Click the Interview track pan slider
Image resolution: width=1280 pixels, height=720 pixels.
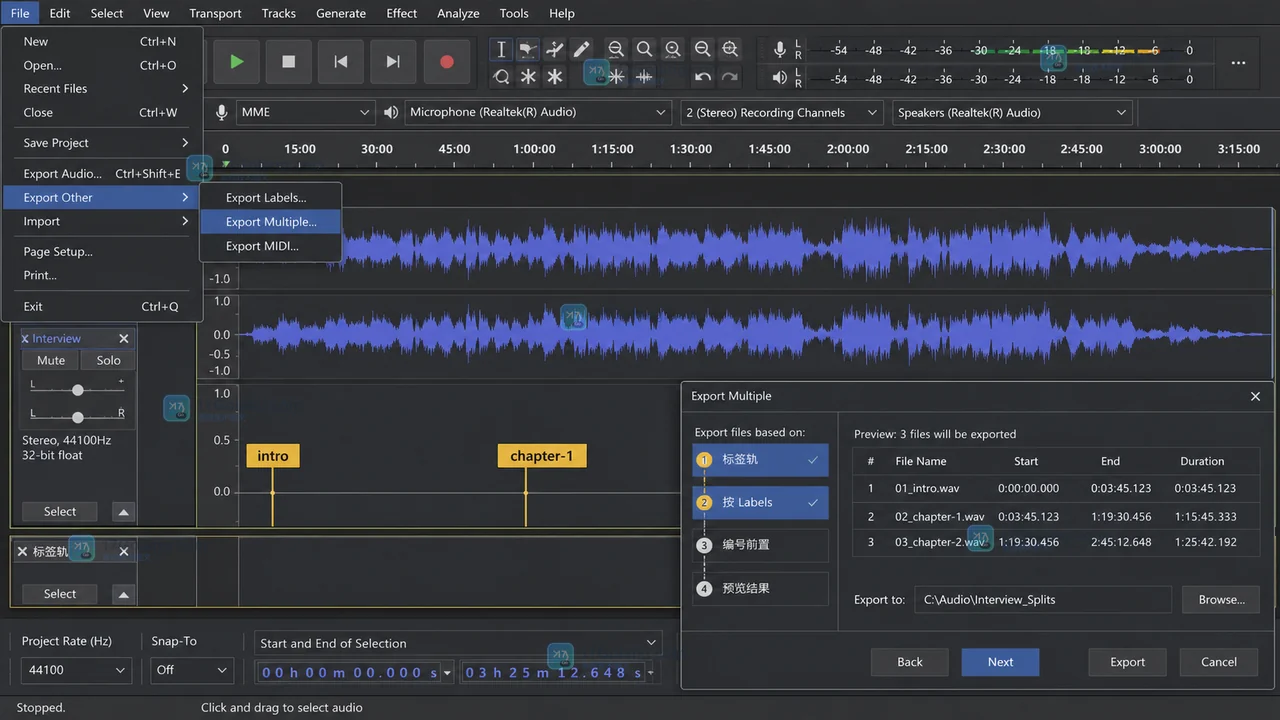[77, 417]
